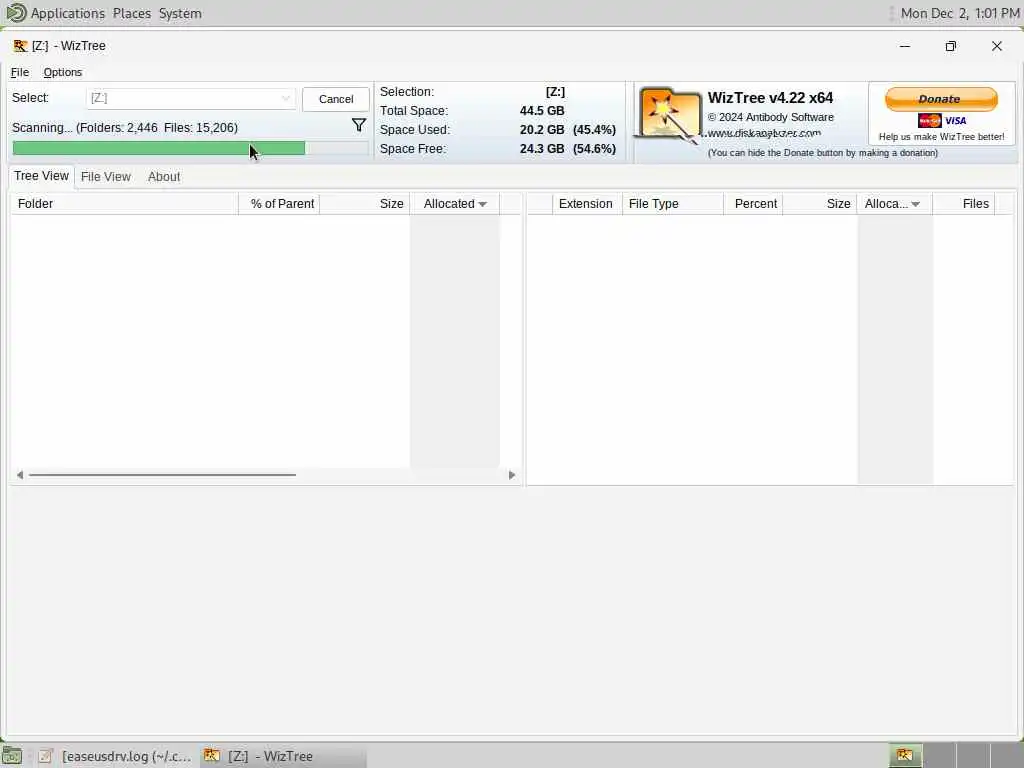The height and width of the screenshot is (768, 1024).
Task: Restore down the WizTree window
Action: [x=951, y=46]
